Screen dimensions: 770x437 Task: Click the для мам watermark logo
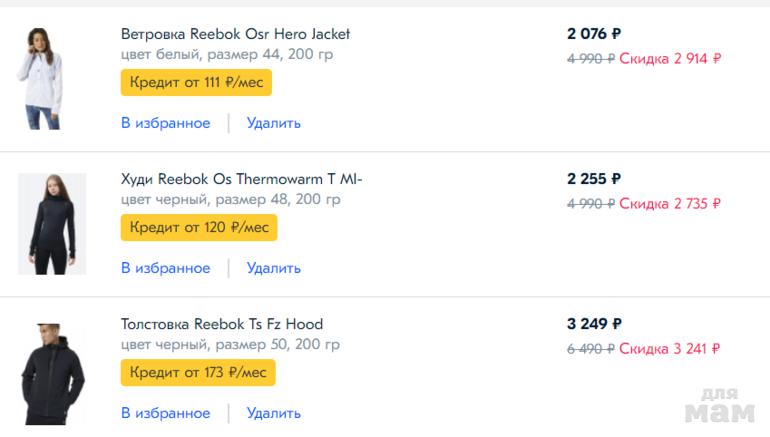[719, 404]
